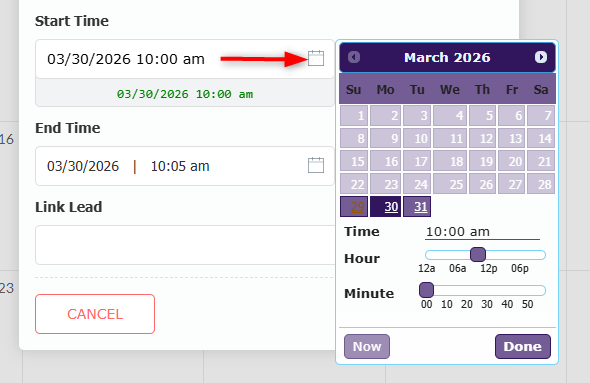
Task: Click the March 2026 month title
Action: 447,58
